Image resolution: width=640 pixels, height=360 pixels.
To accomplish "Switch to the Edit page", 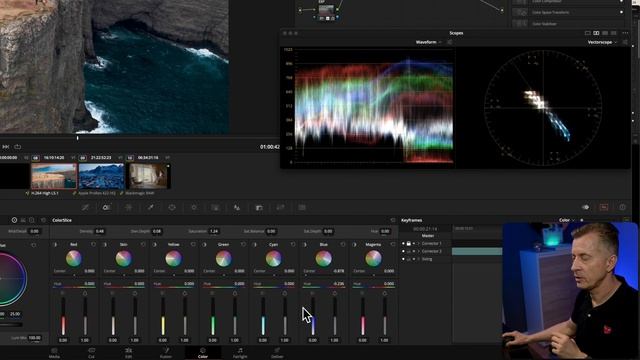I will click(x=129, y=353).
